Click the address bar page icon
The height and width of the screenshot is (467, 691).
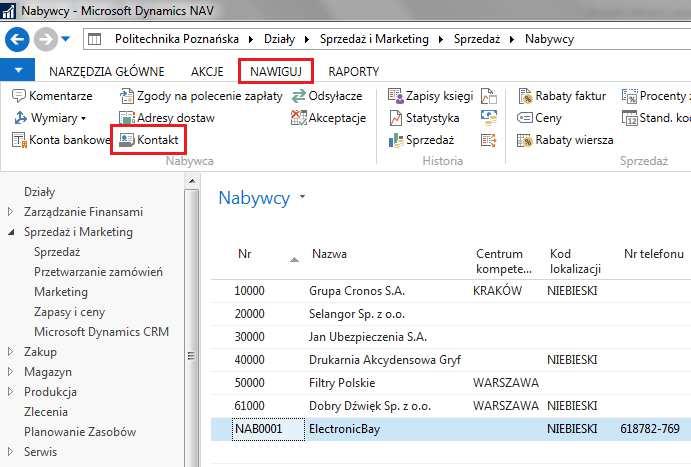94,39
